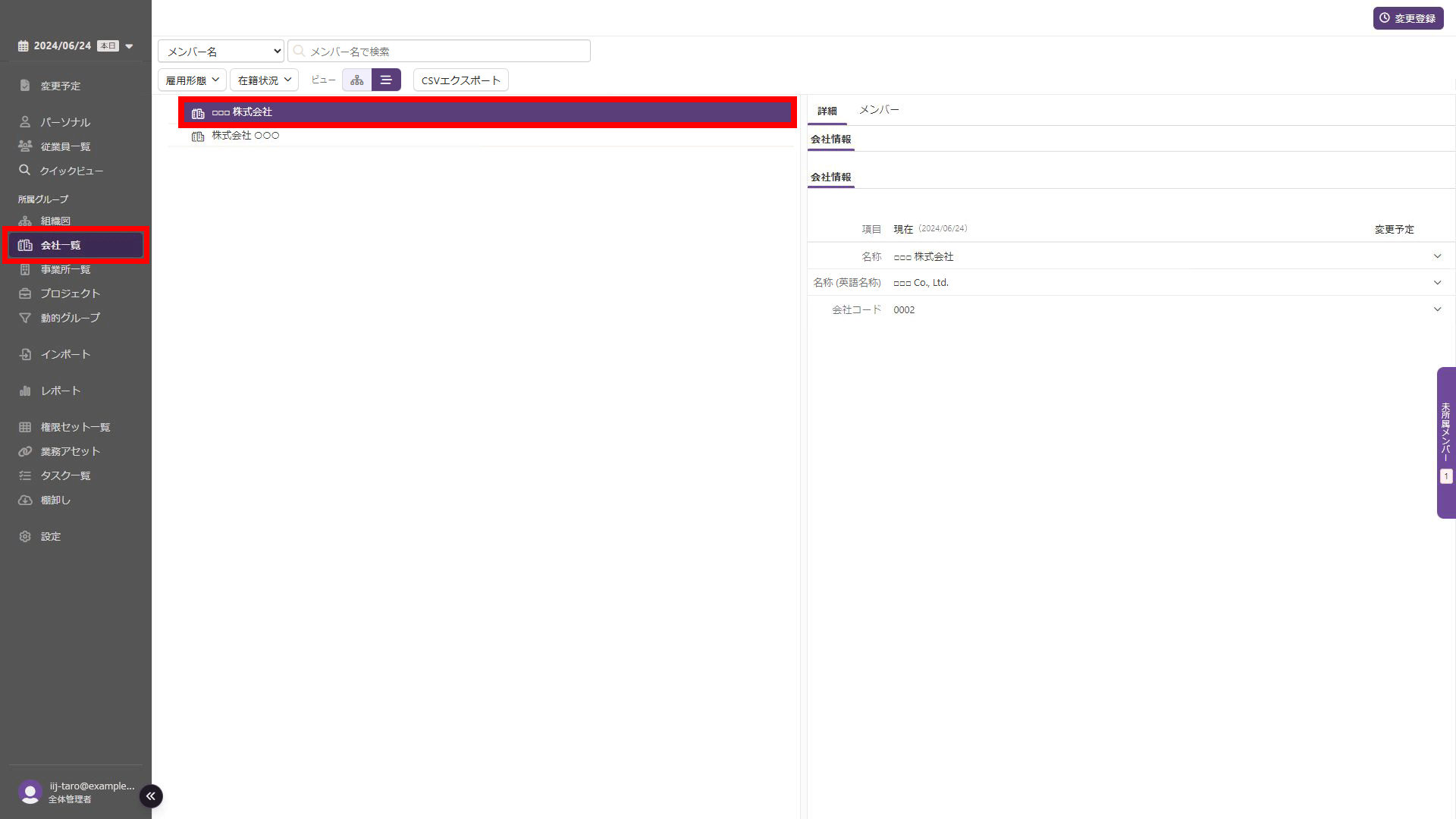Viewport: 1456px width, 819px height.
Task: Expand the 会社コード row chevron
Action: 1437,309
